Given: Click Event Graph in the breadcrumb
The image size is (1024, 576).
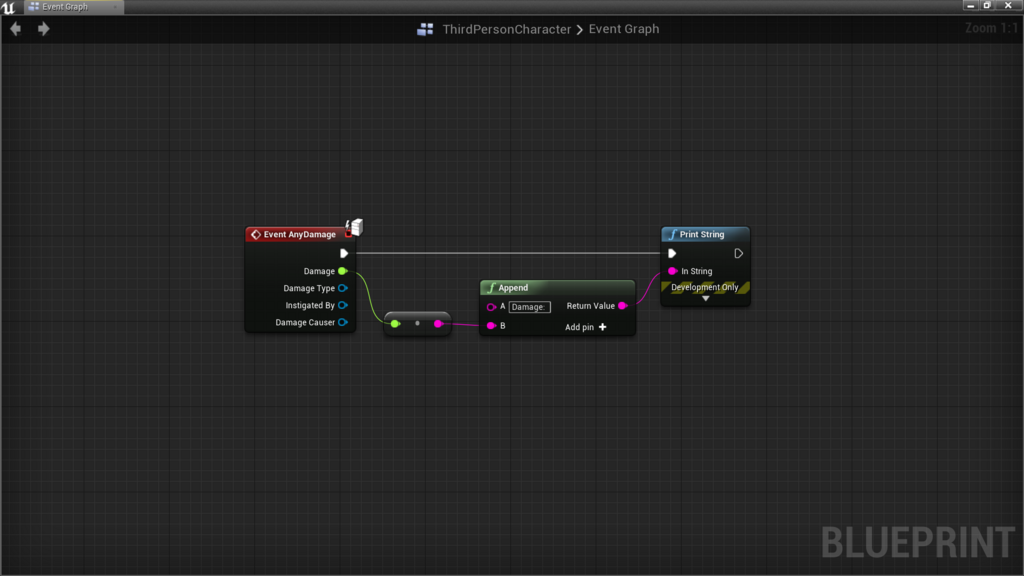Looking at the screenshot, I should coord(624,29).
